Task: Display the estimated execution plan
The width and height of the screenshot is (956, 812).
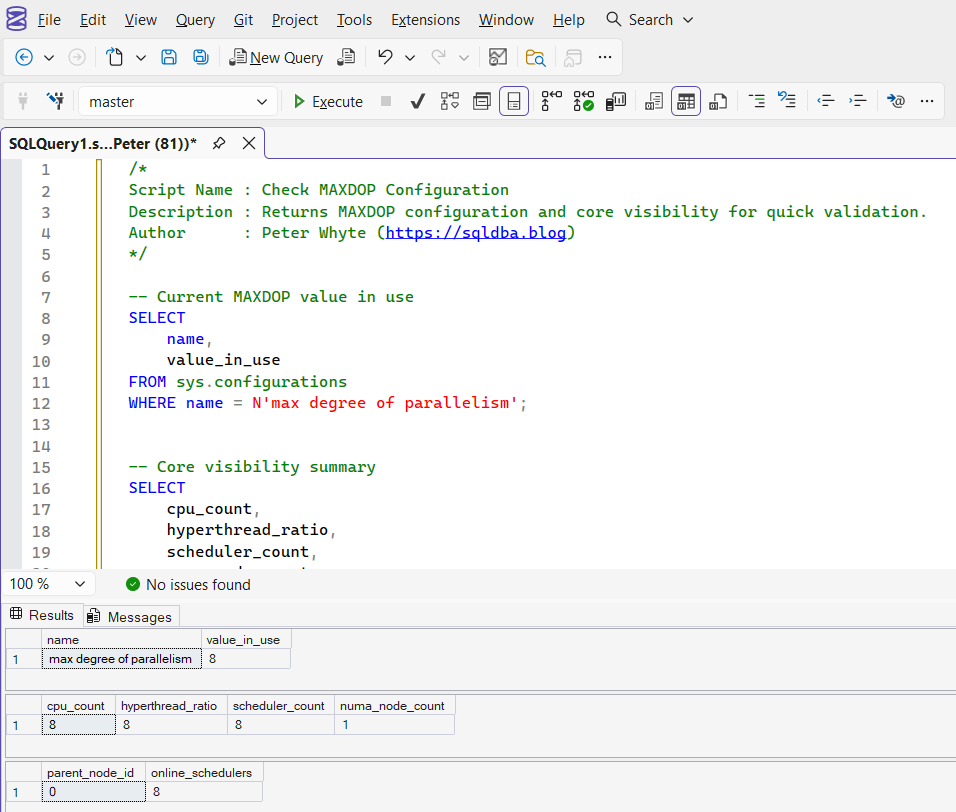Action: [x=450, y=101]
